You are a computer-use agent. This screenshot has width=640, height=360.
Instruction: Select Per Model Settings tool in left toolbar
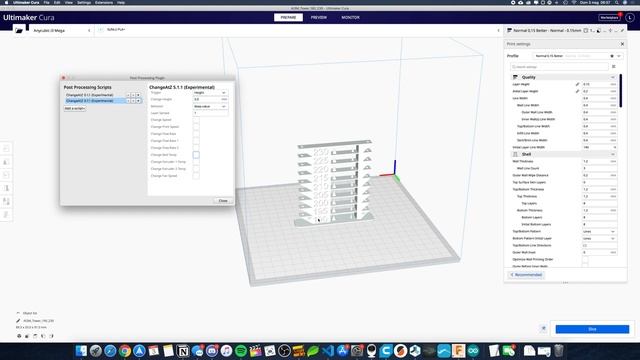6,201
